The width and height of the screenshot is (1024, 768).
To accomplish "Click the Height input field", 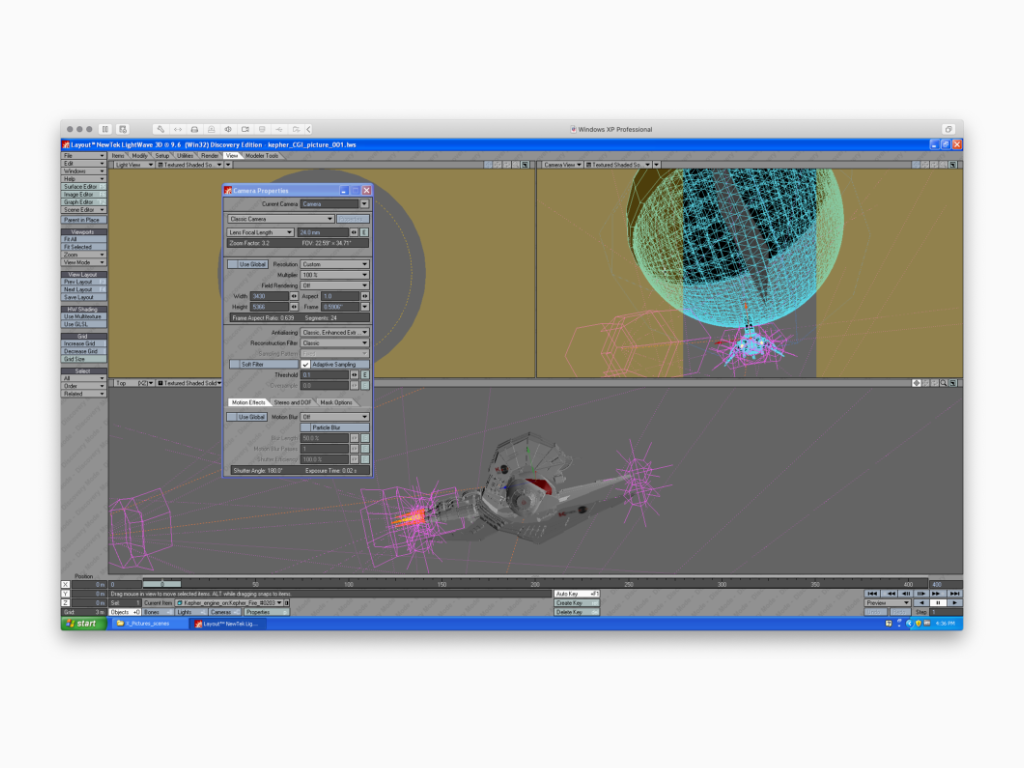I will tap(269, 307).
